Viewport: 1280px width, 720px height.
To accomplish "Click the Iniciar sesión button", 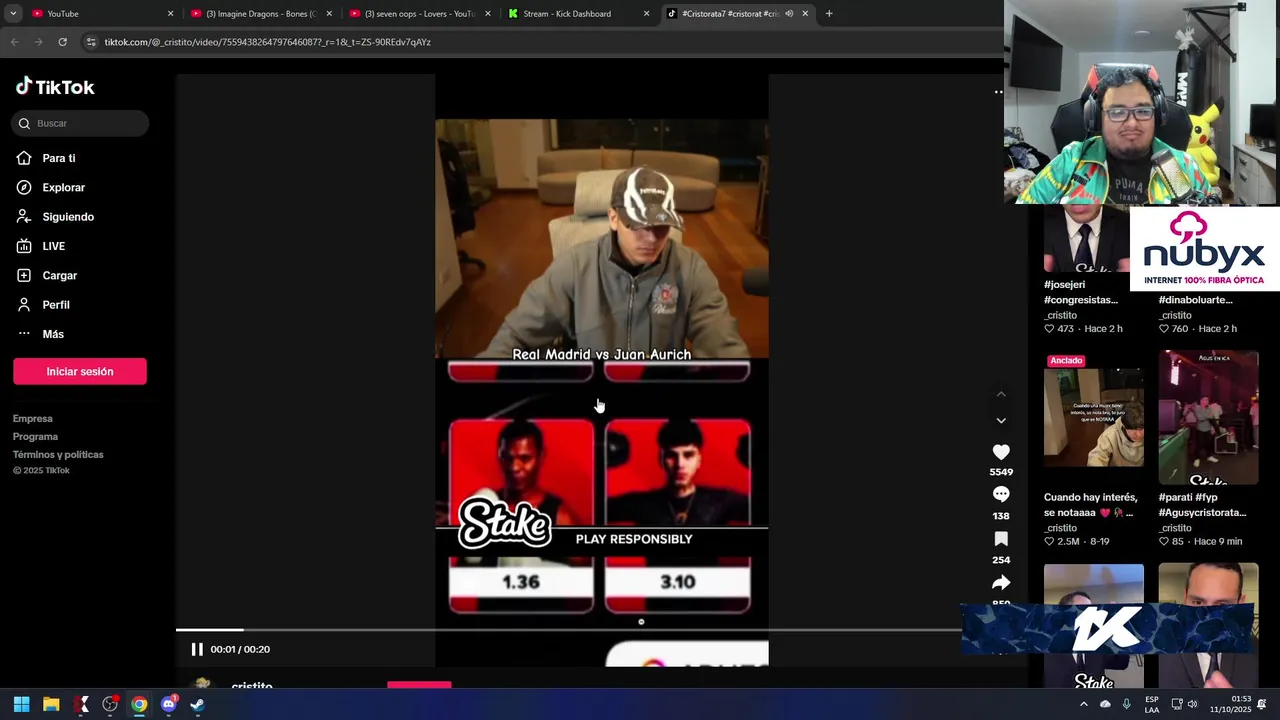I will 80,371.
